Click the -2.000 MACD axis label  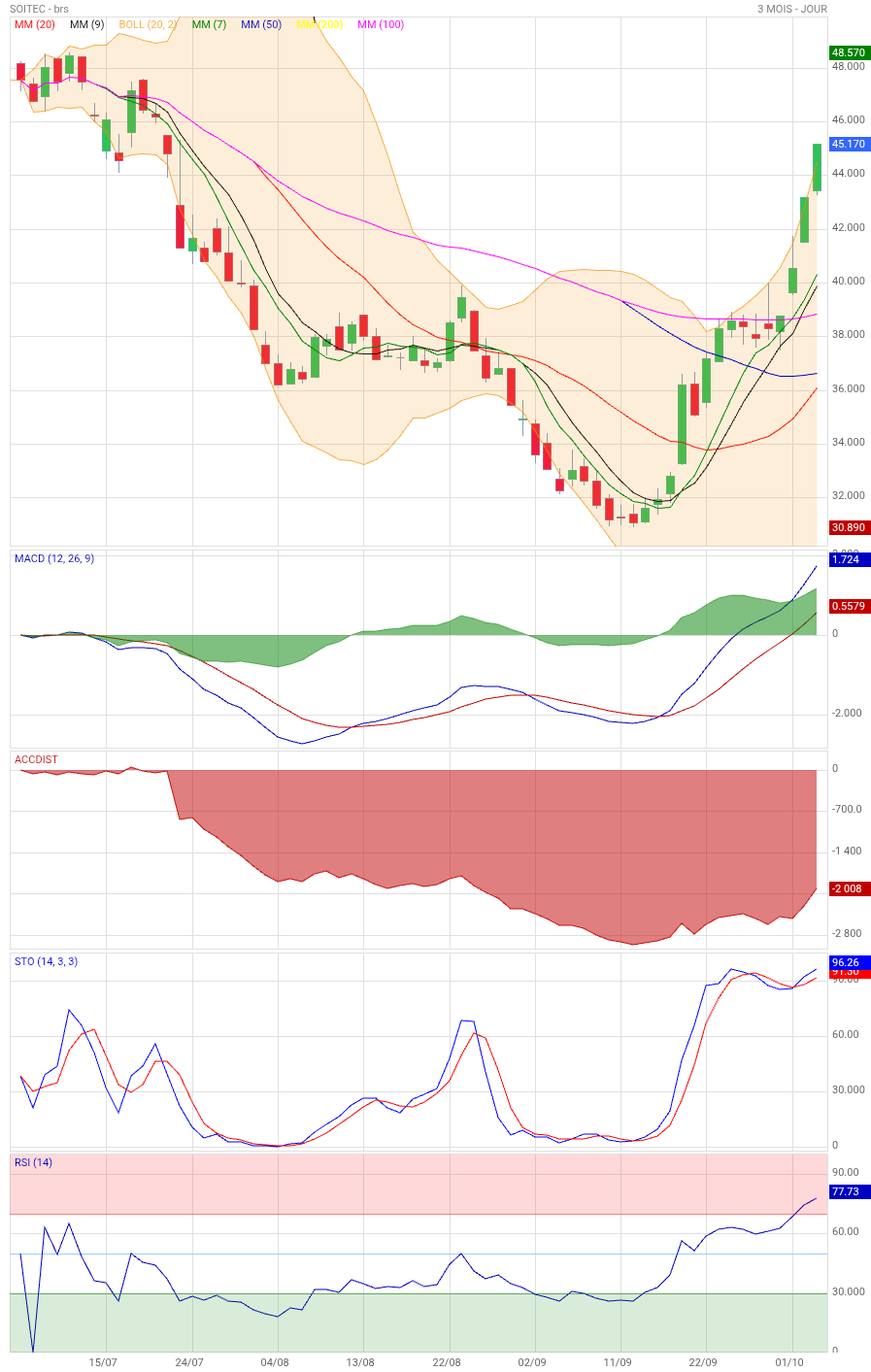pyautogui.click(x=847, y=714)
